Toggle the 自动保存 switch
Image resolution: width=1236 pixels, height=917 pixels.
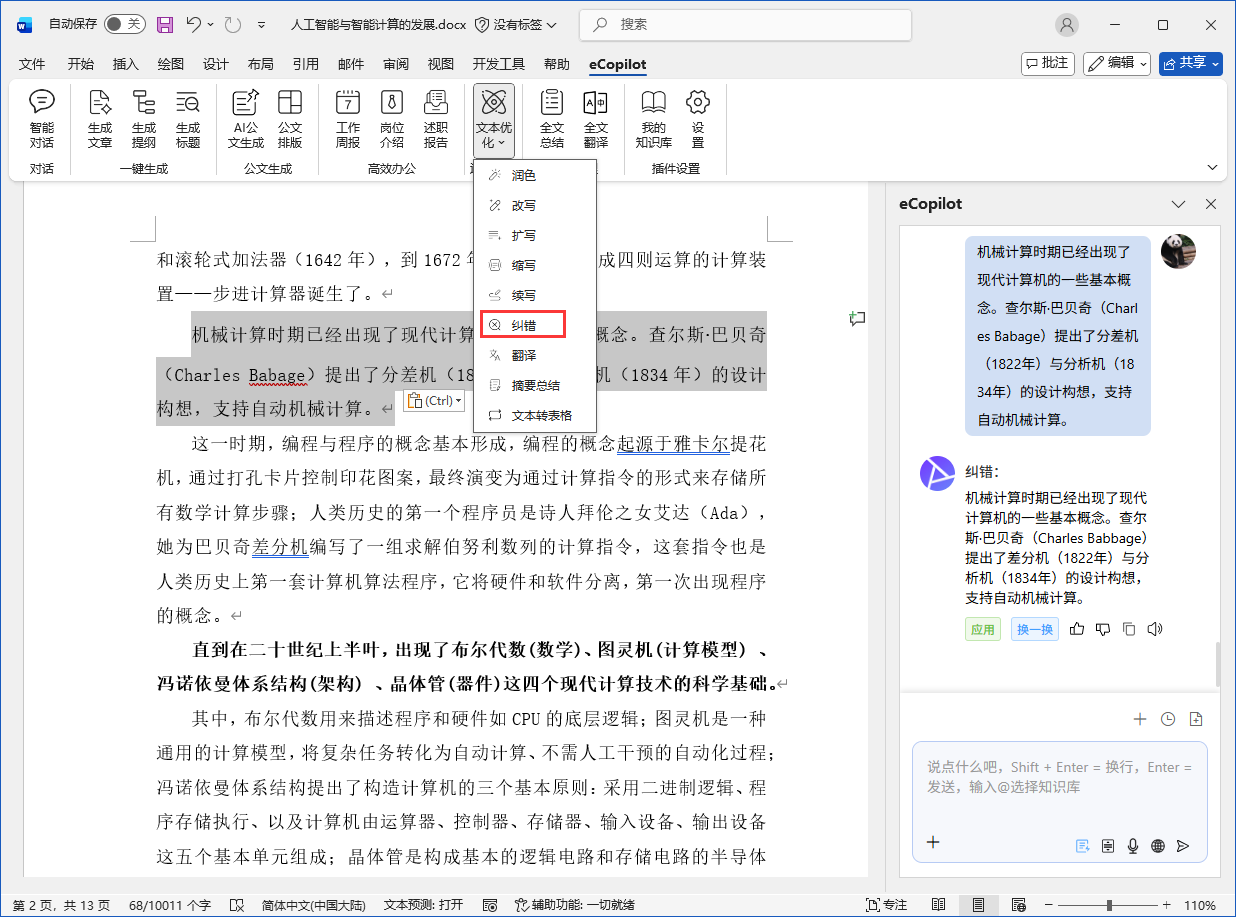point(124,24)
